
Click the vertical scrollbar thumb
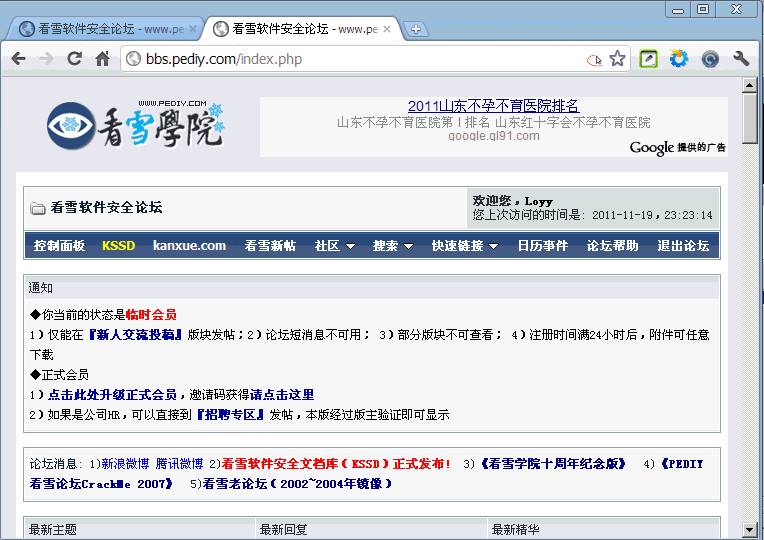point(749,118)
